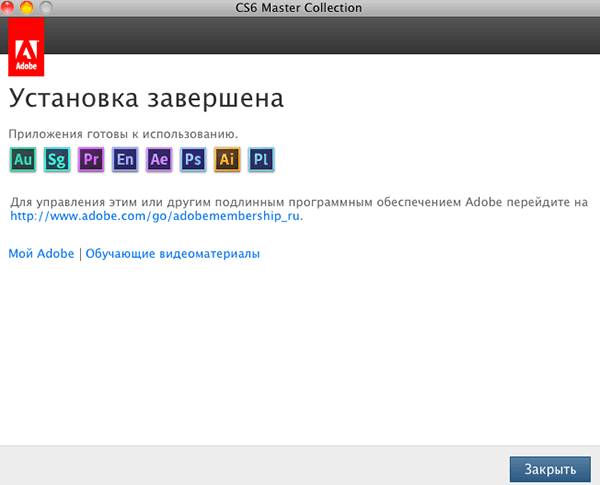Open Illustrator using the Ai icon
This screenshot has width=600, height=485.
pos(227,159)
